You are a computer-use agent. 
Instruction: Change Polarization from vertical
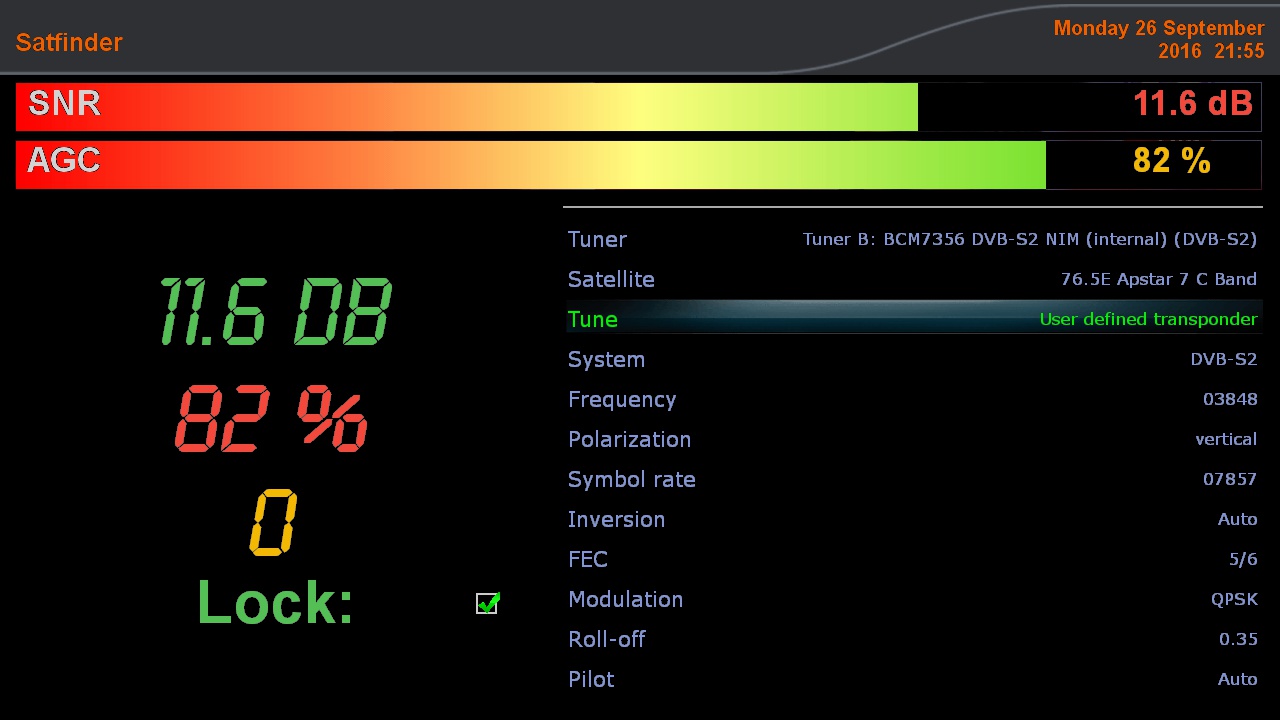1225,439
